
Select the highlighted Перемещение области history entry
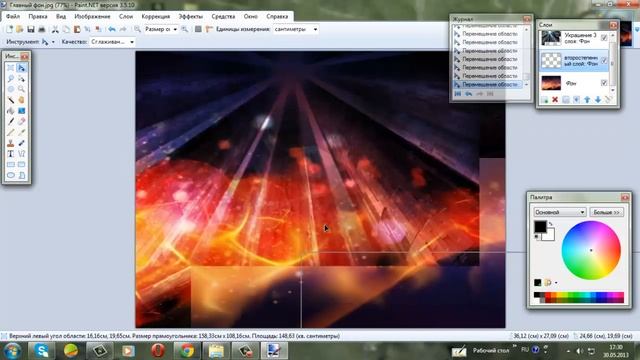point(487,84)
